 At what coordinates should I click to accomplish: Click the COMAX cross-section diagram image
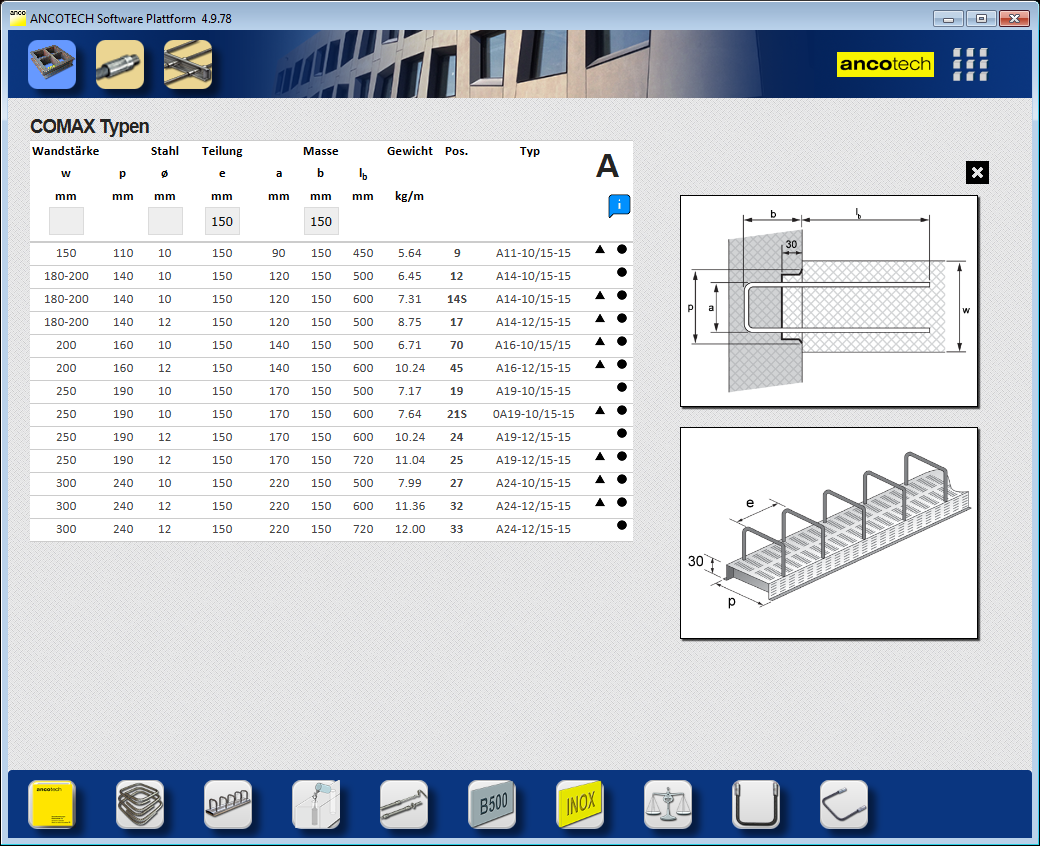829,301
